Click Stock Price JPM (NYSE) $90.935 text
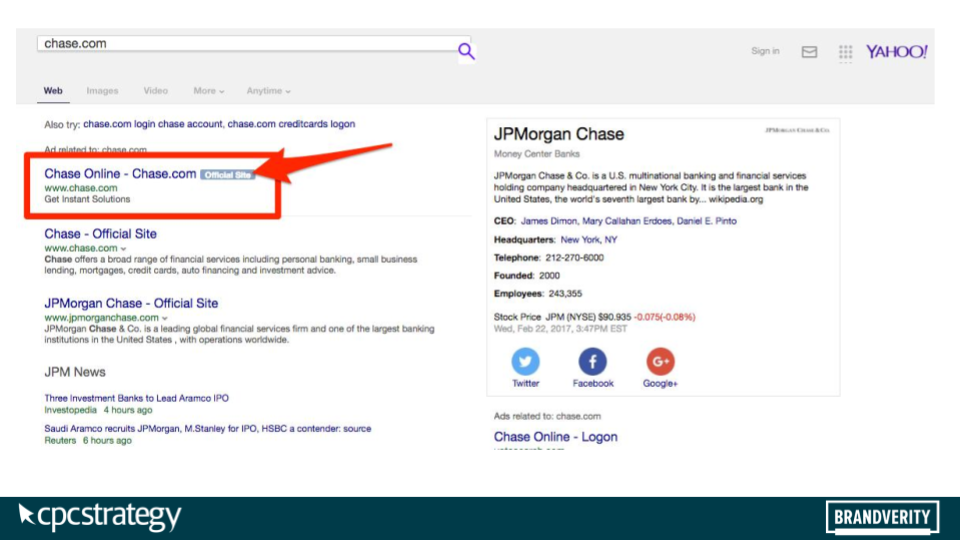Viewport: 960px width, 540px height. (562, 317)
